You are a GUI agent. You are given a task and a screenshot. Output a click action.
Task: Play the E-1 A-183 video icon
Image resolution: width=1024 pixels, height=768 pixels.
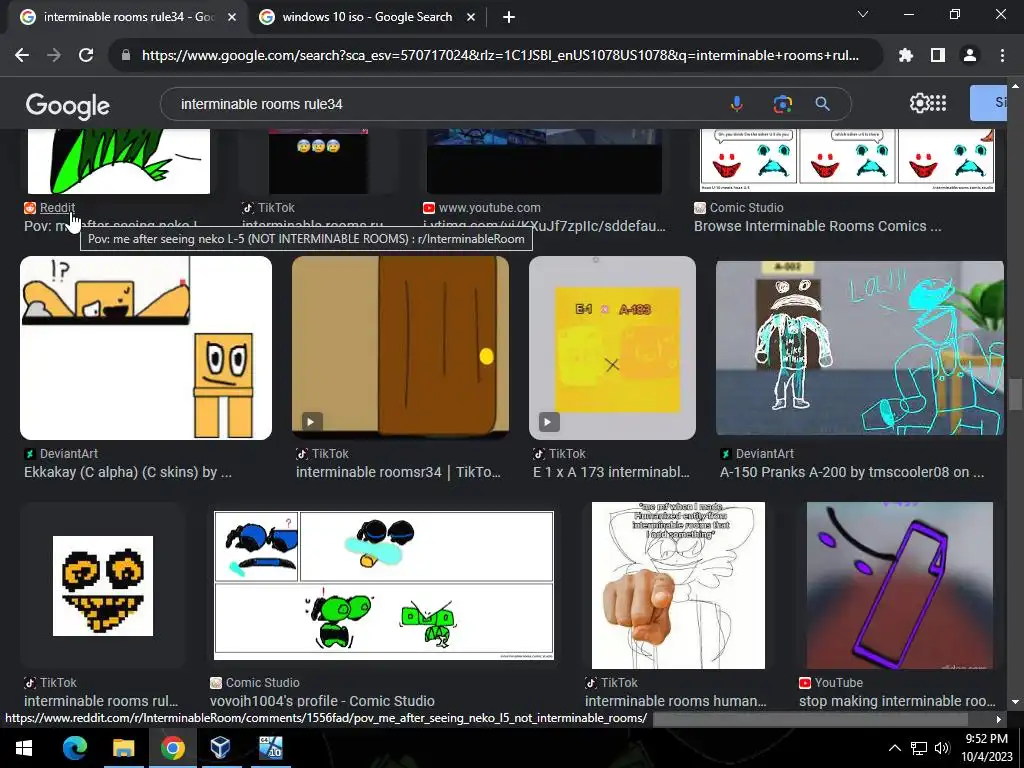[x=548, y=422]
